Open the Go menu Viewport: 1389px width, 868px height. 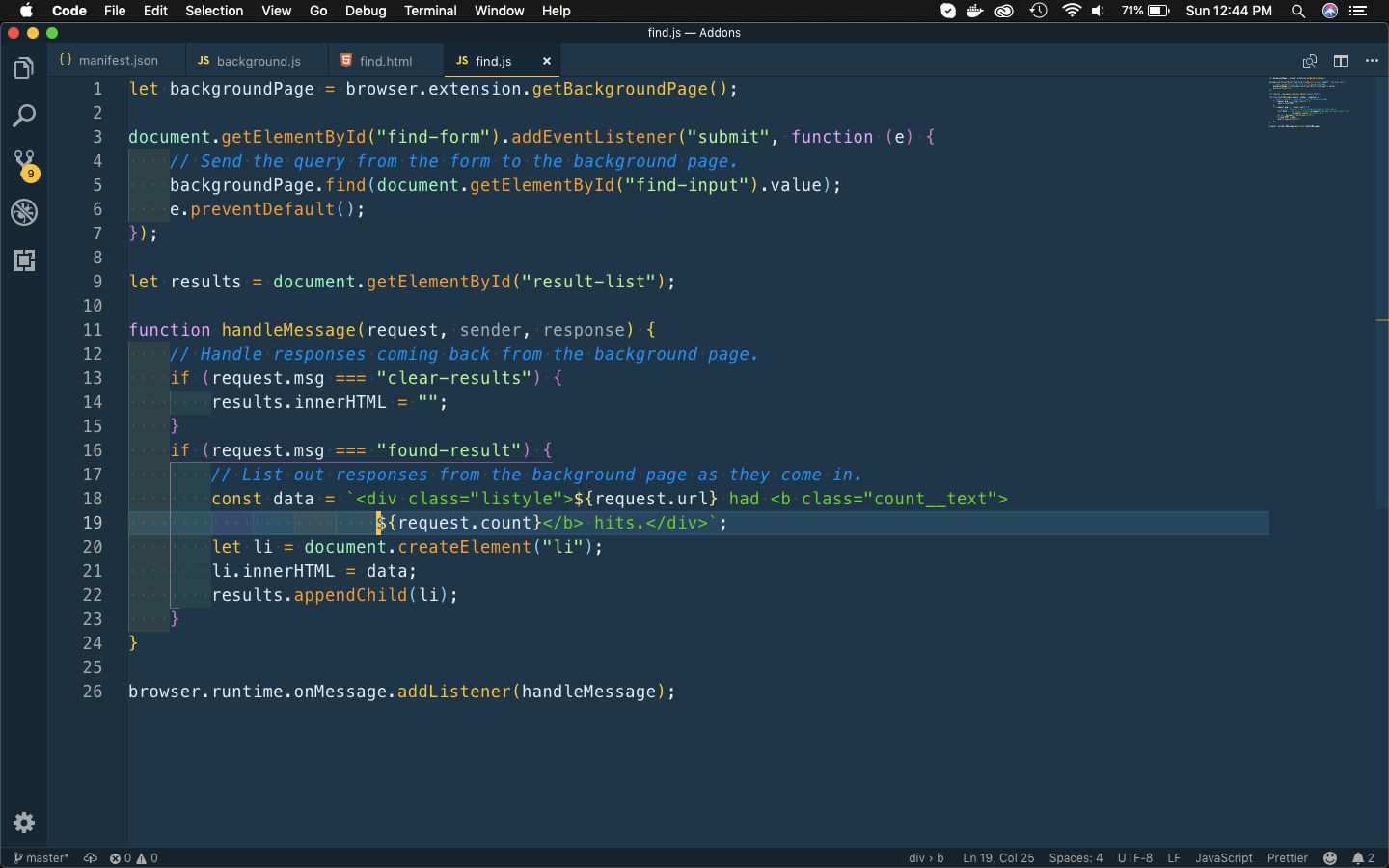point(318,11)
